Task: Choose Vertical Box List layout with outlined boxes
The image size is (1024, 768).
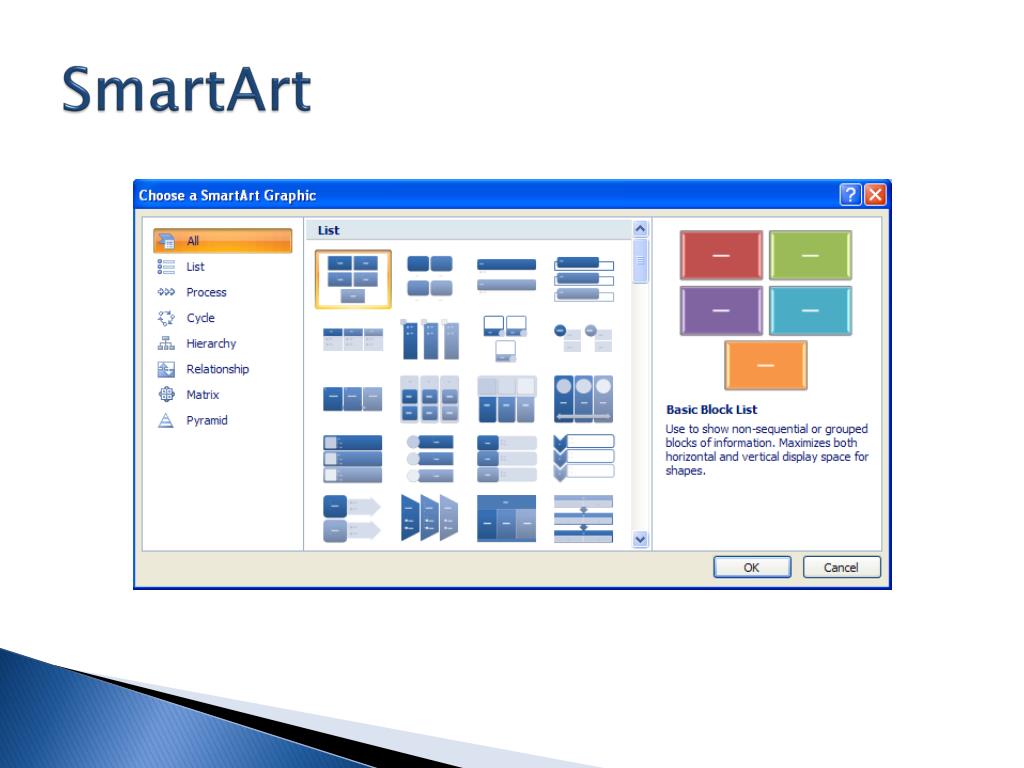Action: point(583,279)
